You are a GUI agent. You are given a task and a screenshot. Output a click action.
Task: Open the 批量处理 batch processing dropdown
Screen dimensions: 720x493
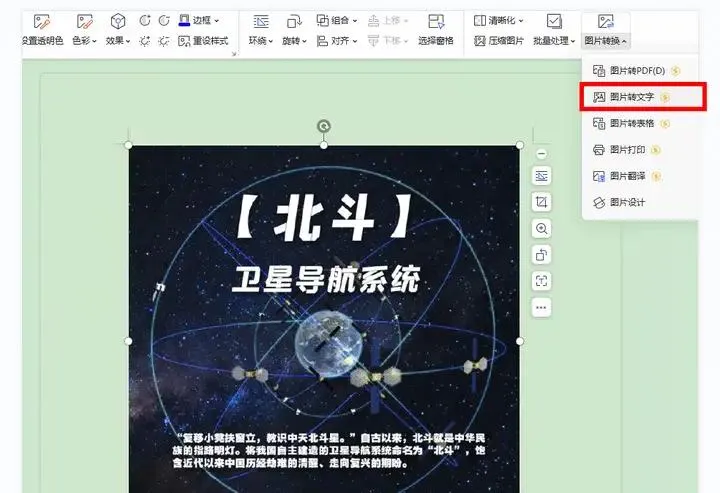click(x=554, y=29)
